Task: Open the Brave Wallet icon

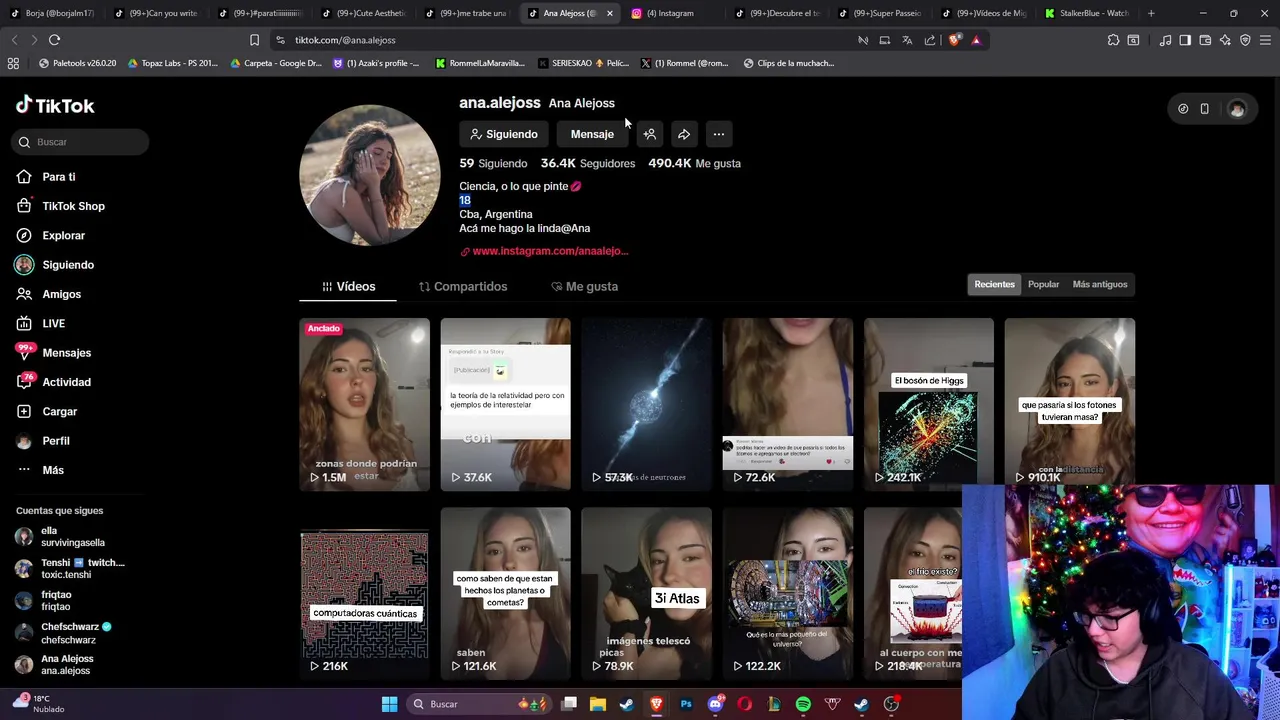Action: (1205, 40)
